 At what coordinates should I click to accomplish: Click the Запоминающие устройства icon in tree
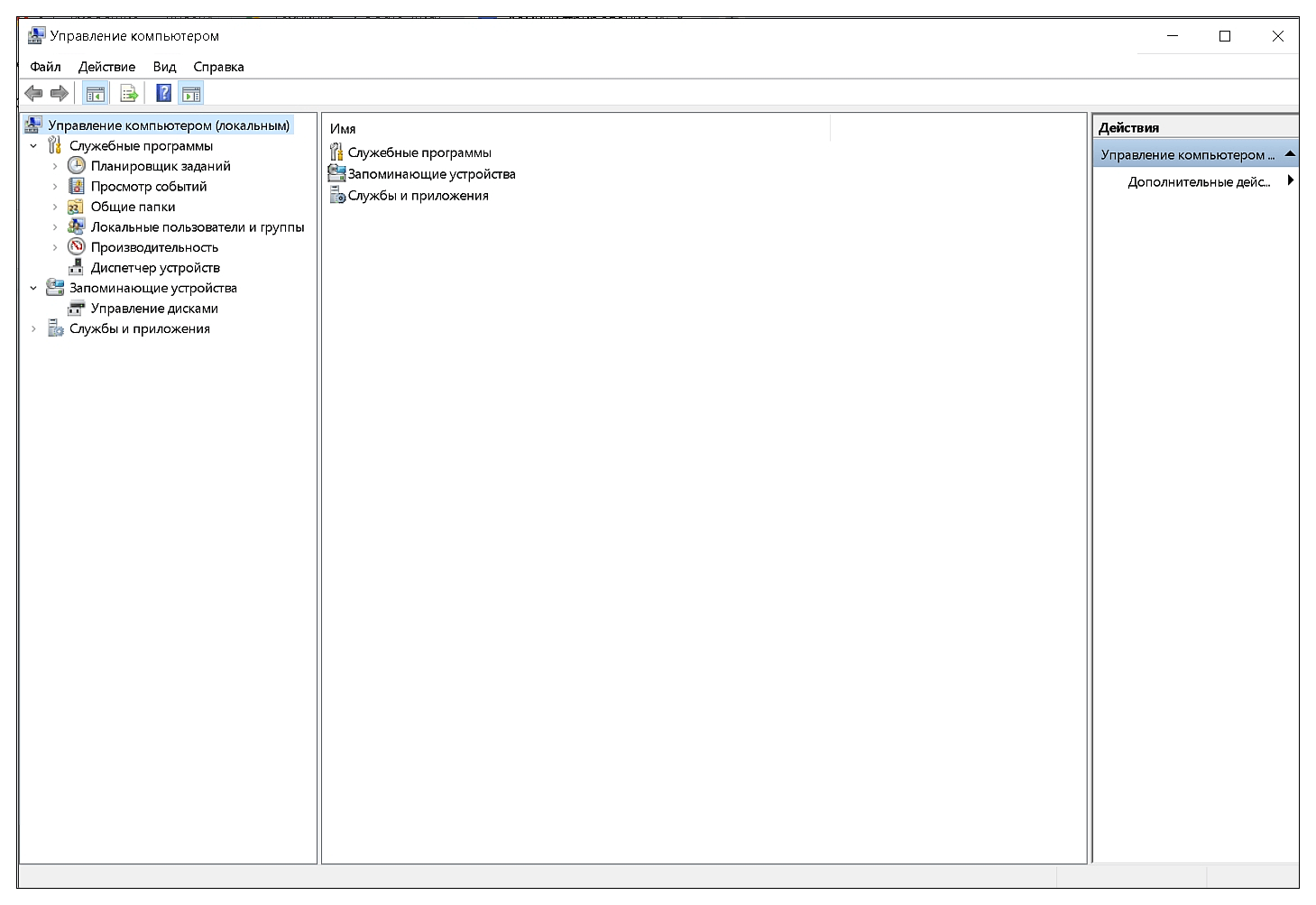(55, 288)
